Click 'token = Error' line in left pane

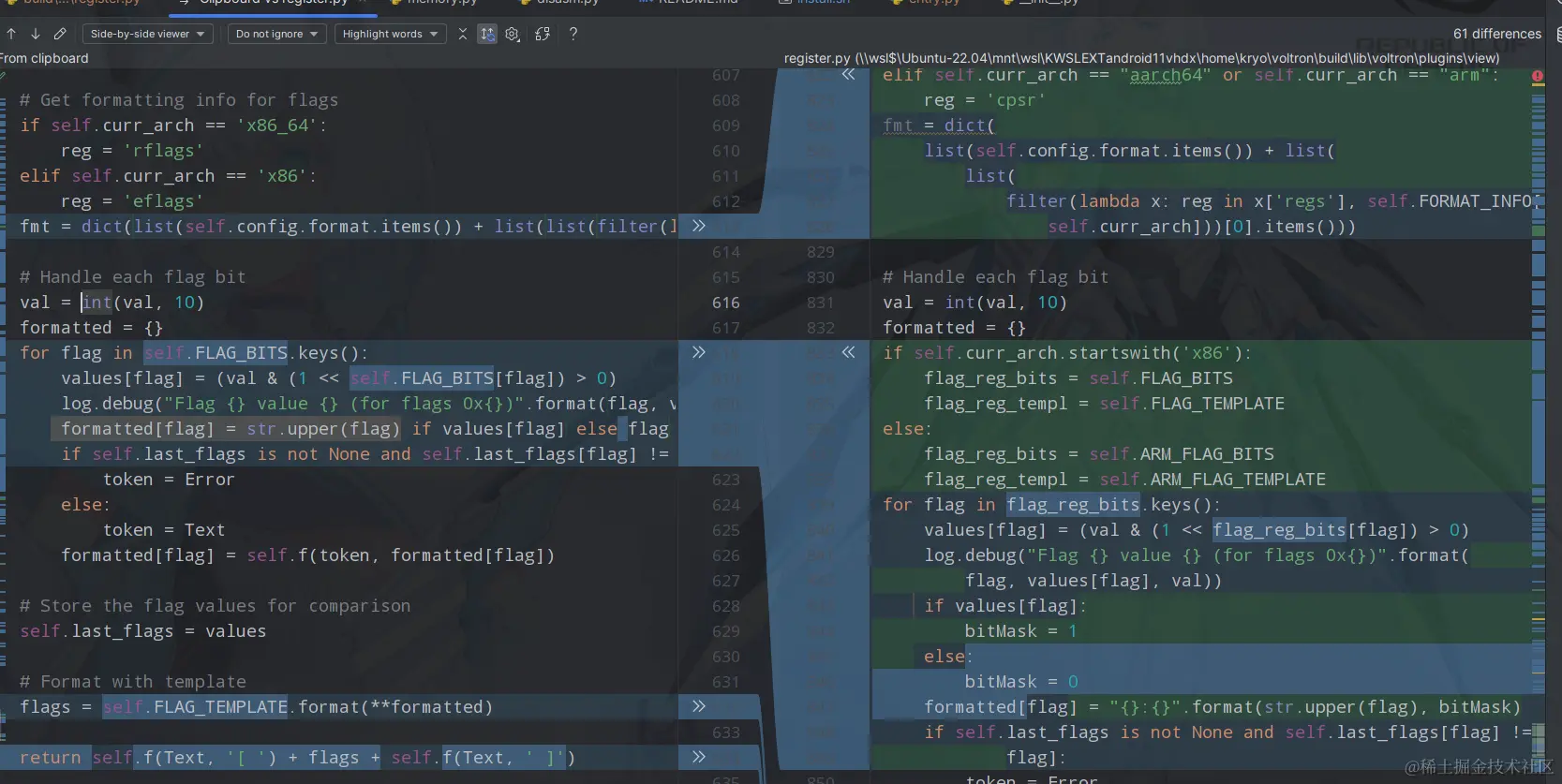pos(169,480)
